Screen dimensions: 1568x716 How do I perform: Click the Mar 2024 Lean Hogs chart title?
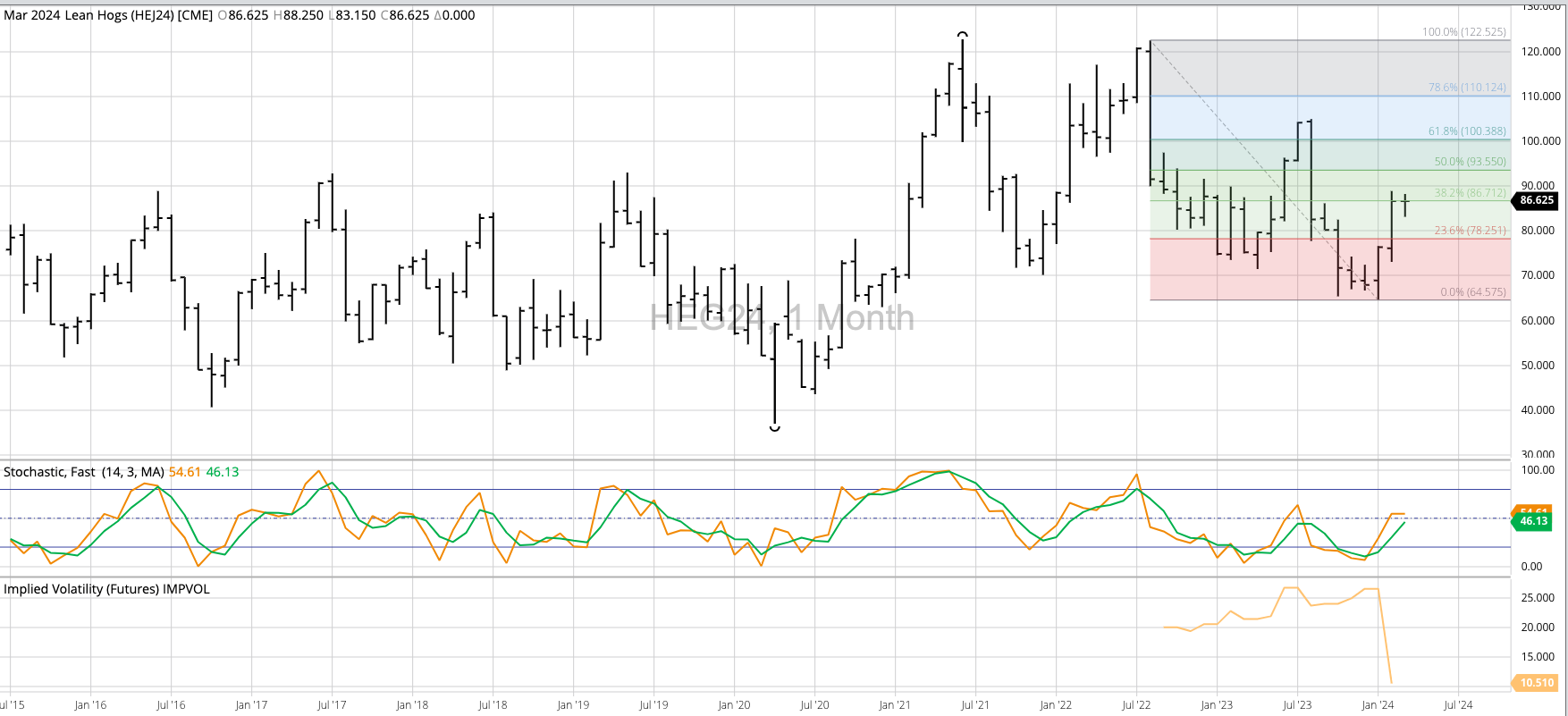click(107, 15)
